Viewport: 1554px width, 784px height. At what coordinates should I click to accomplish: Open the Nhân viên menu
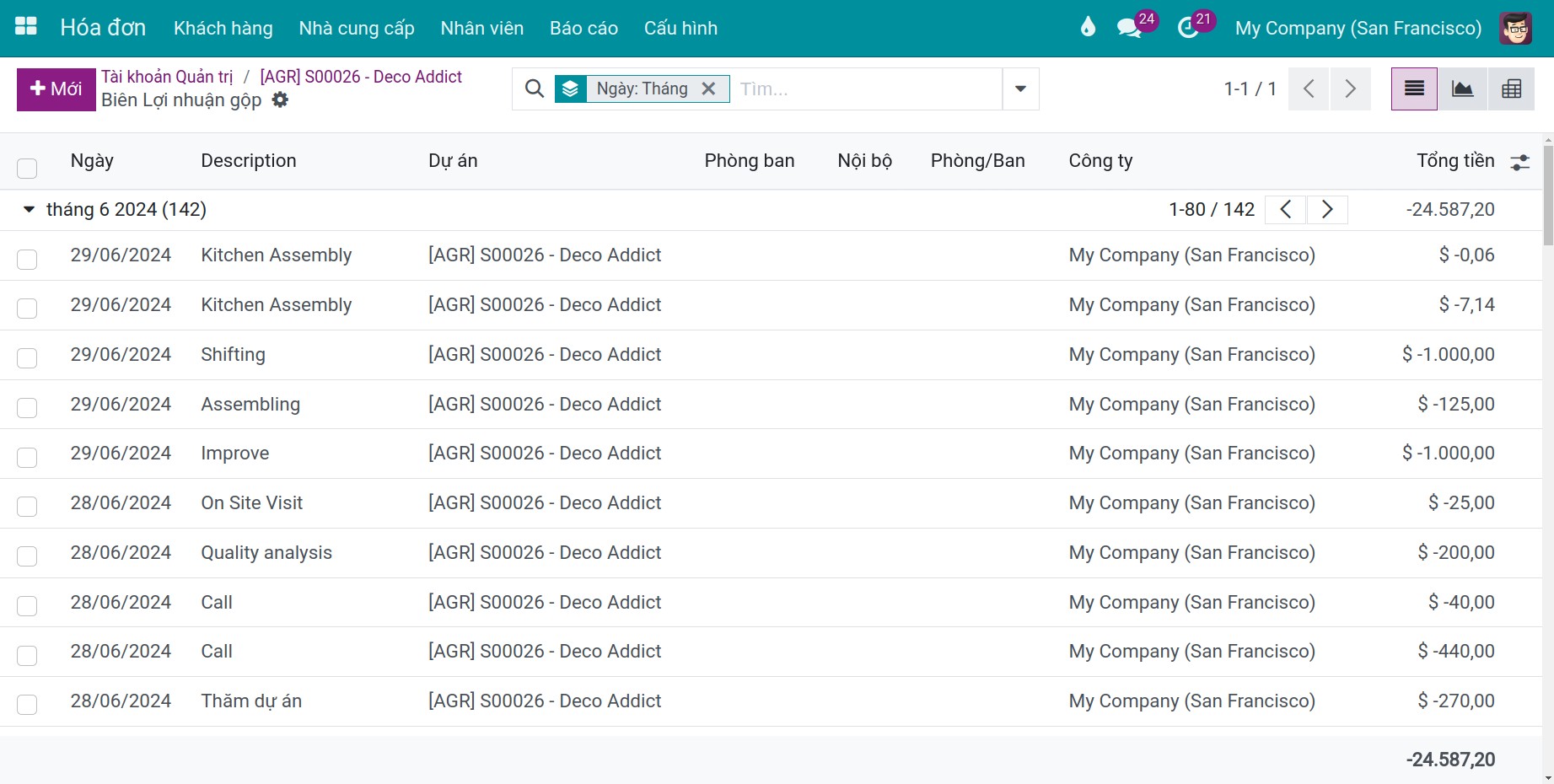point(482,28)
